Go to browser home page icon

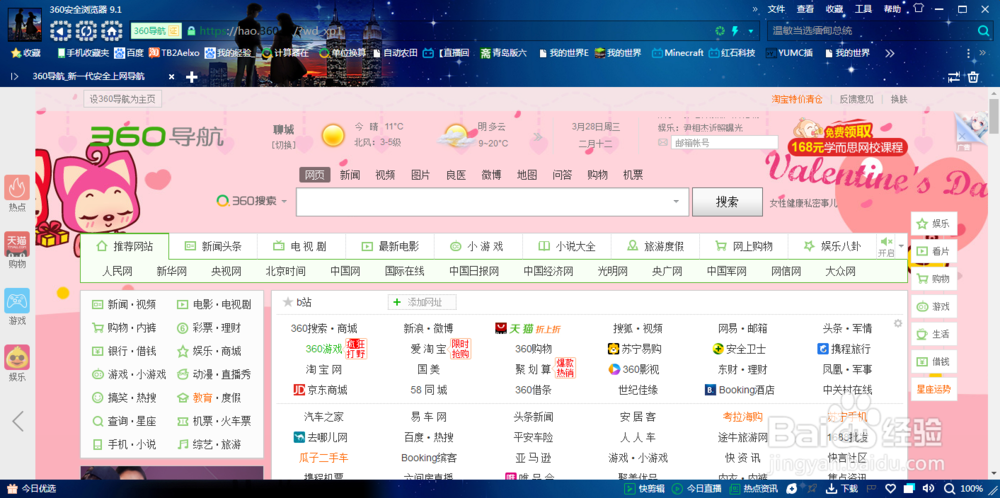[111, 31]
